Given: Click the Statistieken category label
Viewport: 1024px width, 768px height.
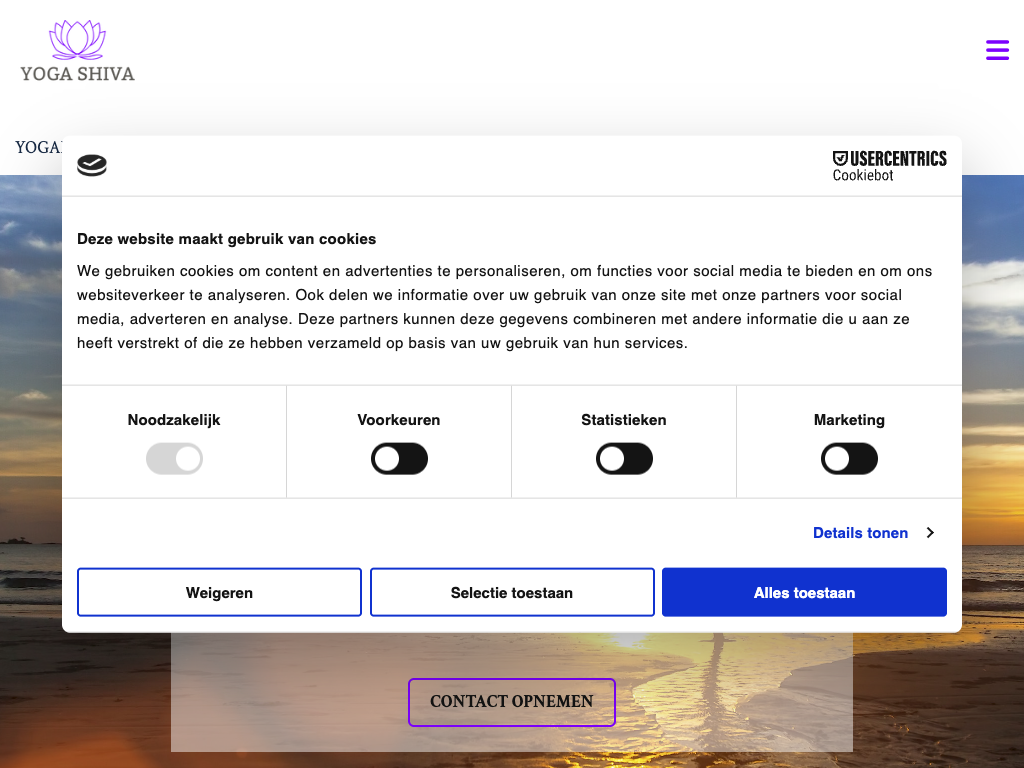Looking at the screenshot, I should pyautogui.click(x=624, y=420).
